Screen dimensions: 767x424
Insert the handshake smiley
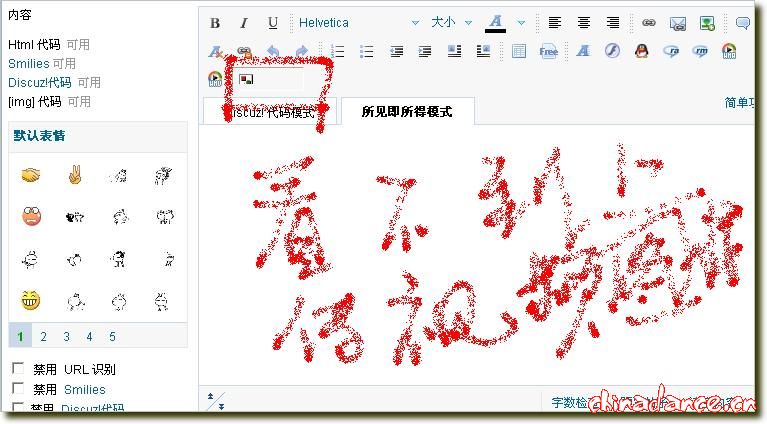coord(31,175)
